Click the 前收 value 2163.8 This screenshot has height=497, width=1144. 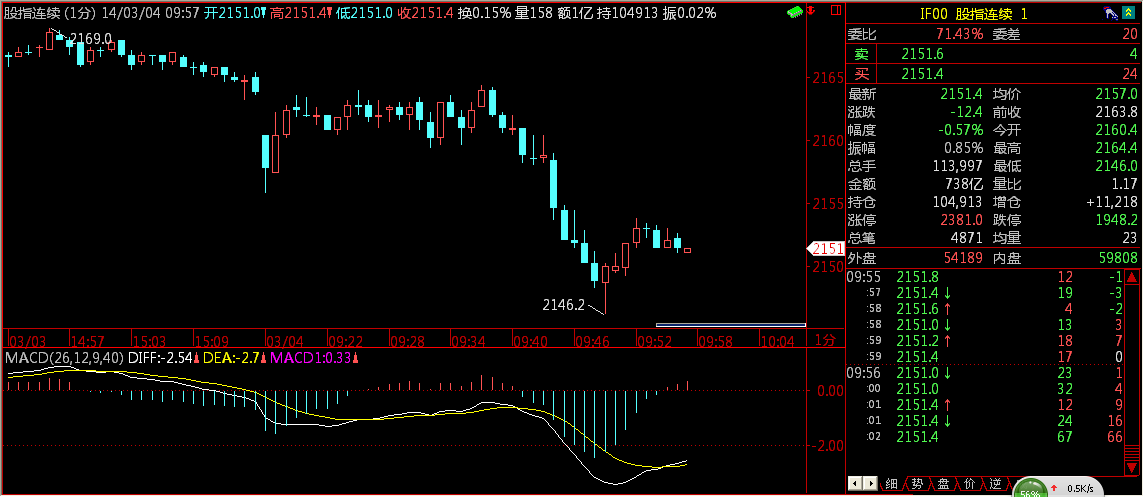(x=1116, y=112)
